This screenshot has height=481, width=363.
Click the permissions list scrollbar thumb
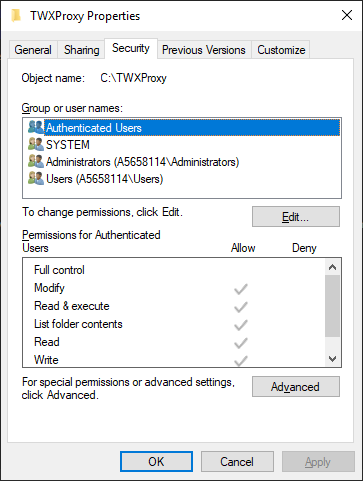(332, 306)
